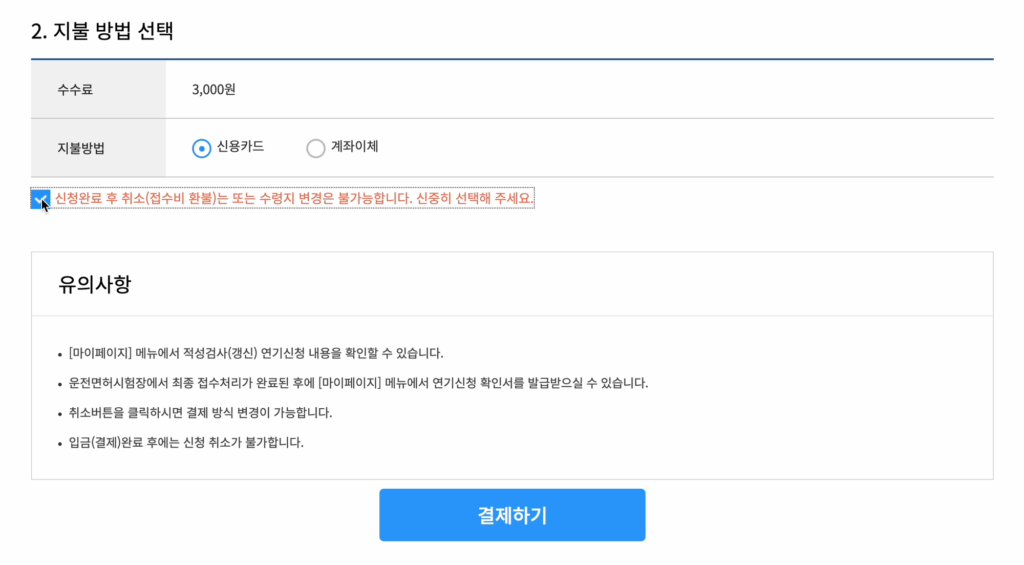Click the 신용카드 label text
The height and width of the screenshot is (565, 1024).
240,146
